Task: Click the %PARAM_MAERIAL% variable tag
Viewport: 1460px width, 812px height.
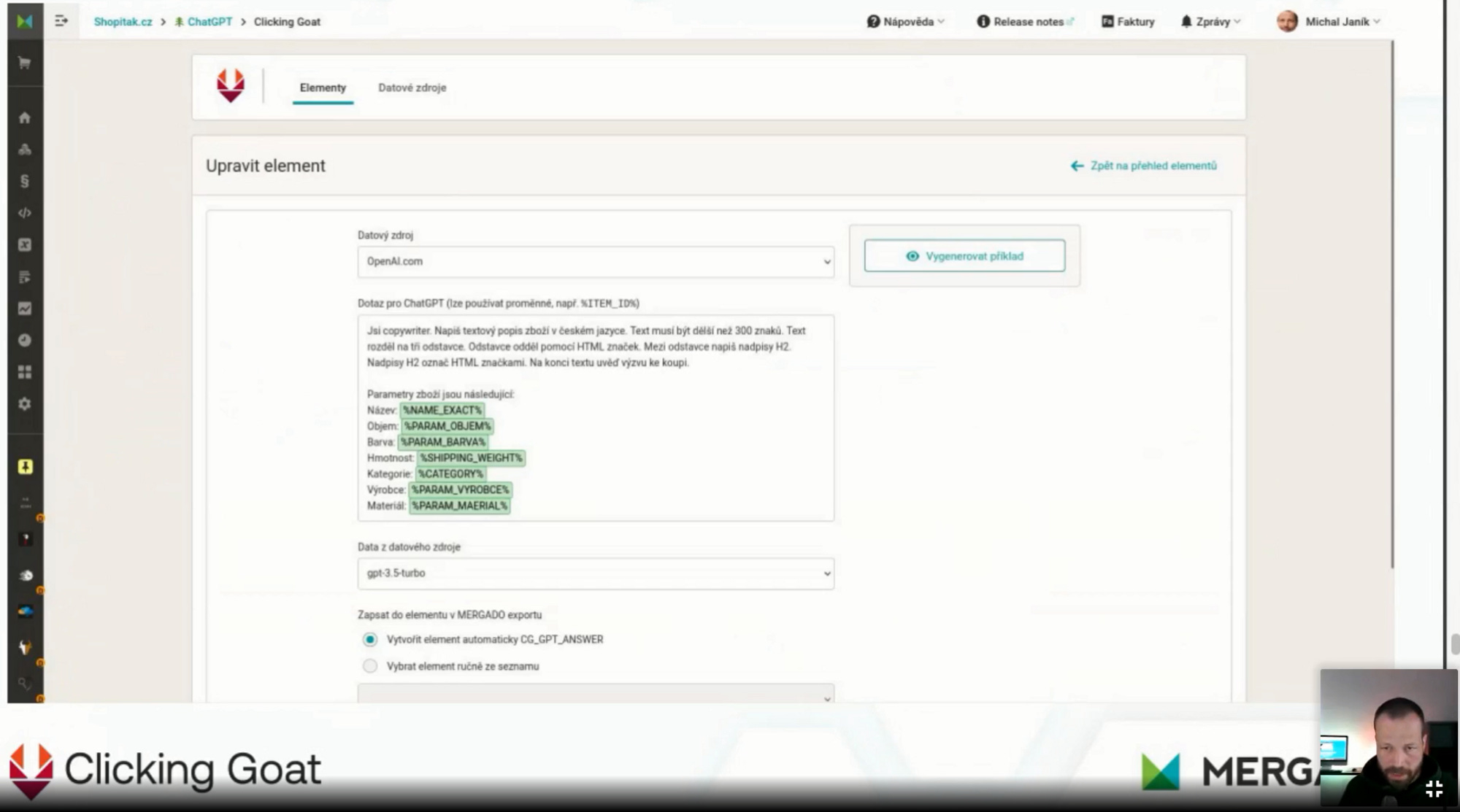Action: pos(459,506)
